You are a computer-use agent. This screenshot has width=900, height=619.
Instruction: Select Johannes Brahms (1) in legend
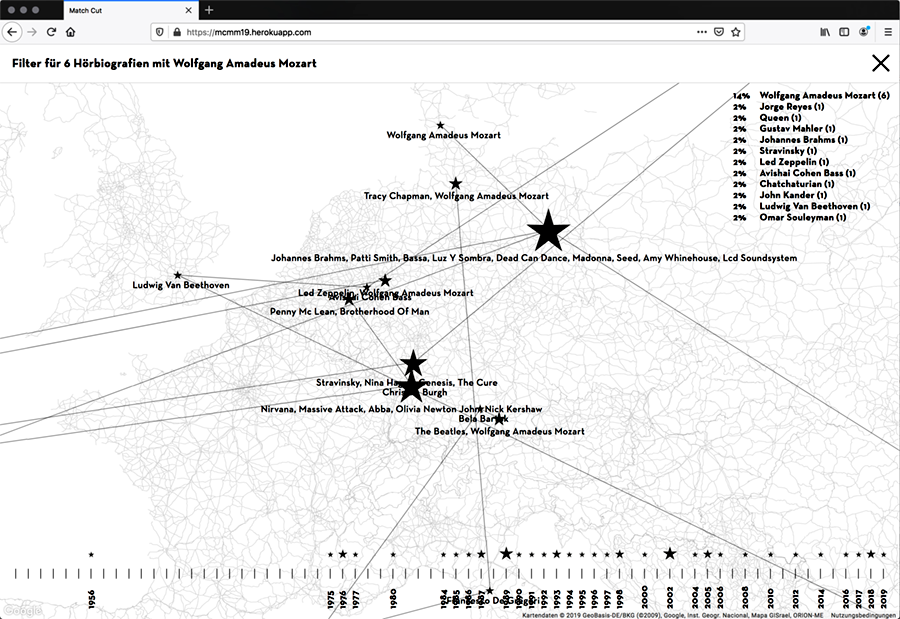tap(804, 140)
